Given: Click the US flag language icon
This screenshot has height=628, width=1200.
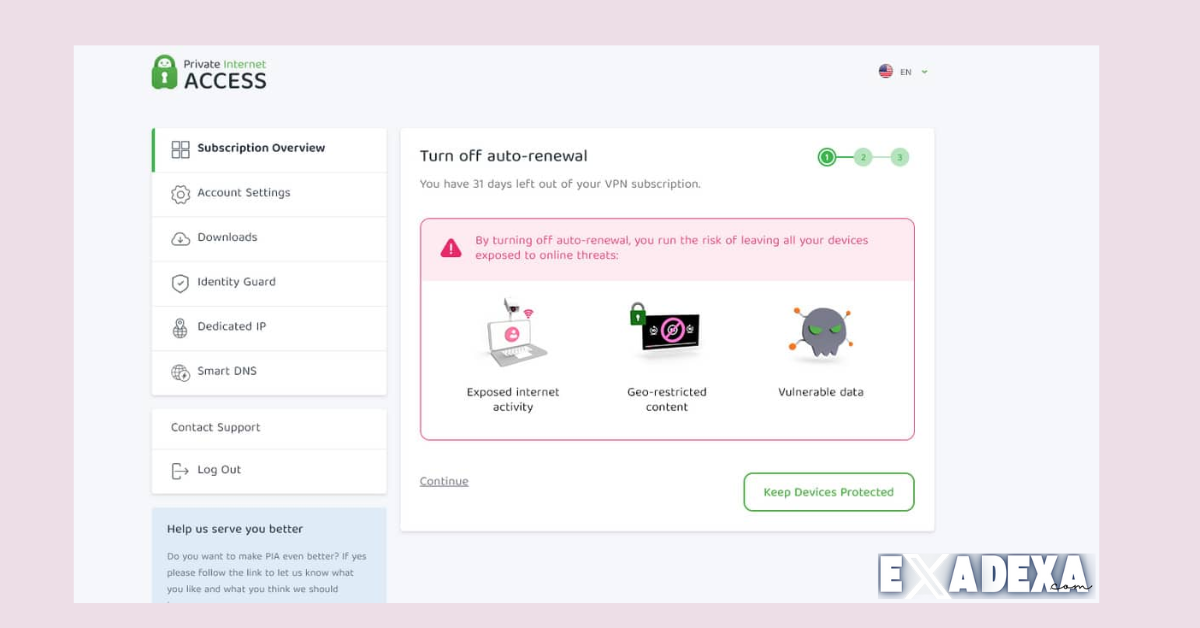Looking at the screenshot, I should point(886,71).
